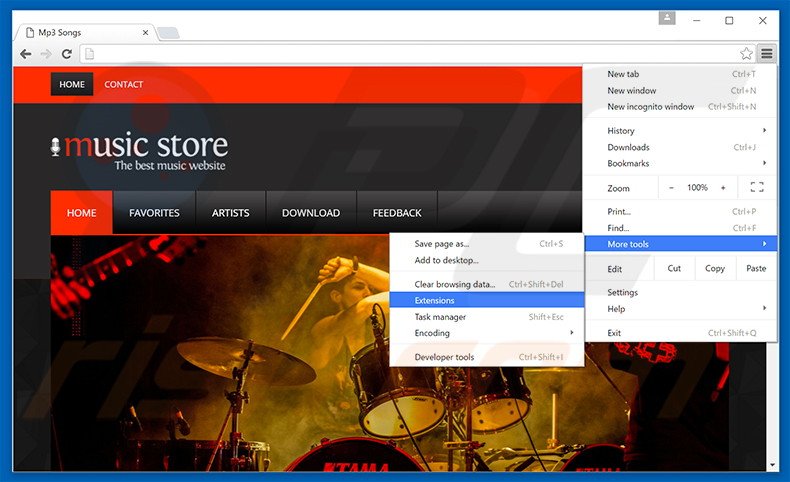Open New incognito window
Screen dimensions: 790x482
(x=680, y=107)
